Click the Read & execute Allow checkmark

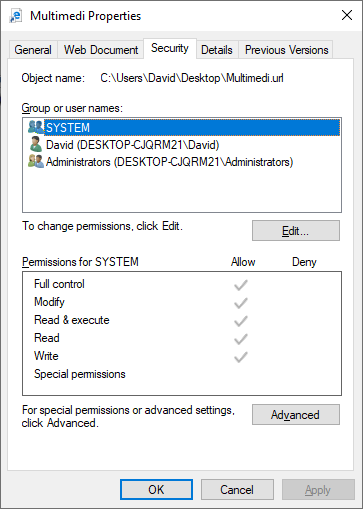[x=240, y=321]
